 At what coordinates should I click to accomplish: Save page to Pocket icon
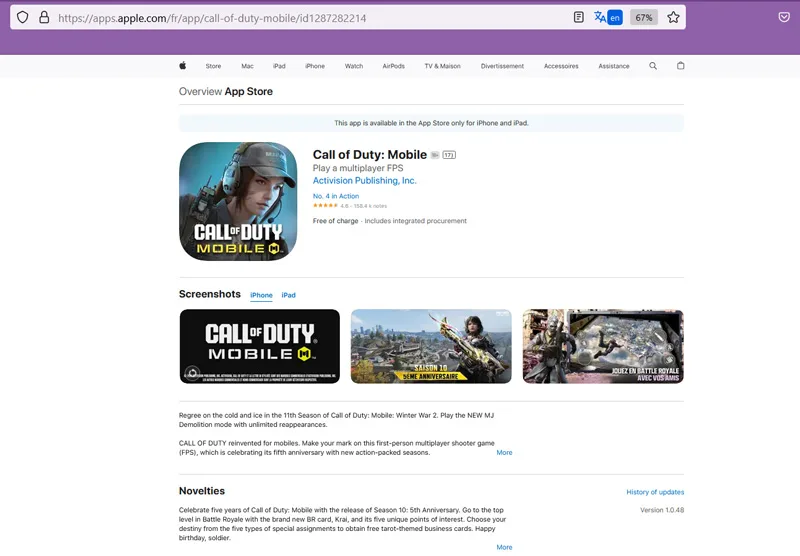pos(784,17)
